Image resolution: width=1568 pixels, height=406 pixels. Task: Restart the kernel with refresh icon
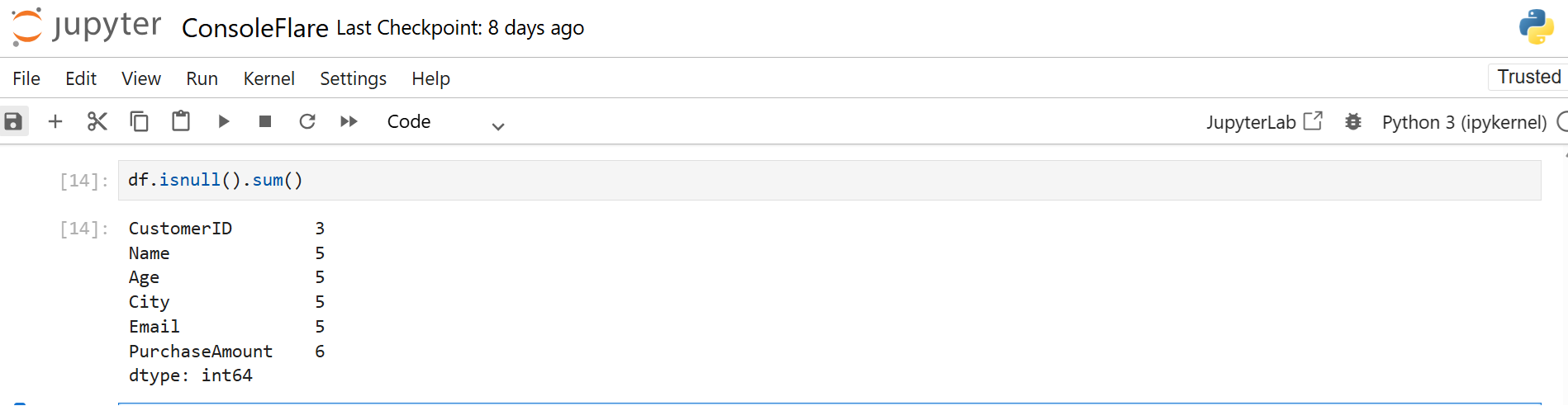point(307,122)
